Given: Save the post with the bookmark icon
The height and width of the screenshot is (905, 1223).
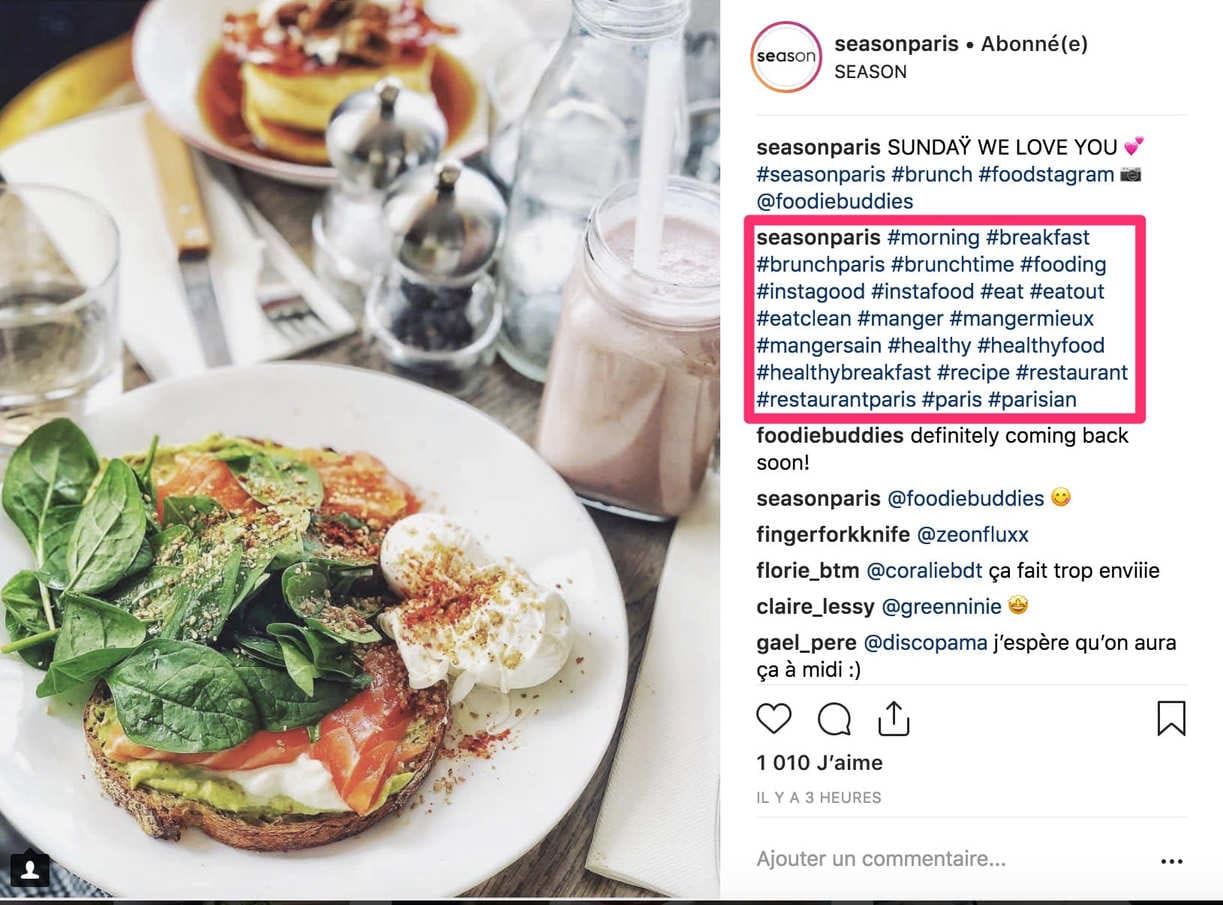Looking at the screenshot, I should coord(1171,718).
